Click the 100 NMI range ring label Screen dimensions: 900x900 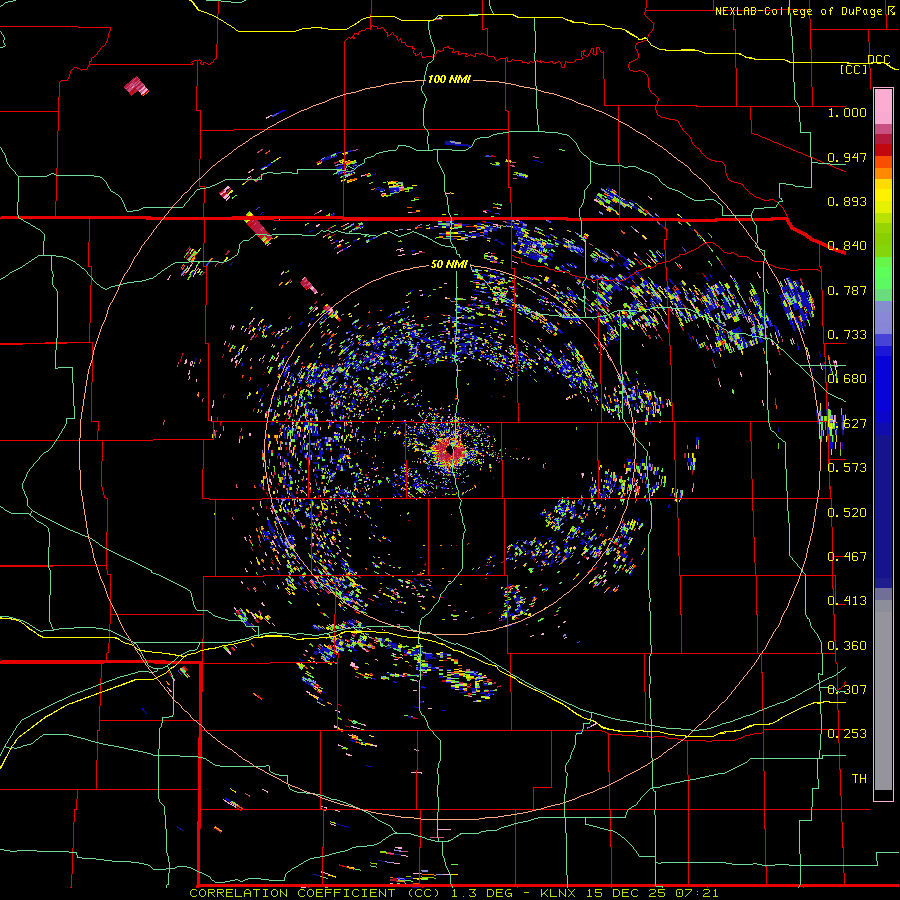click(x=449, y=79)
